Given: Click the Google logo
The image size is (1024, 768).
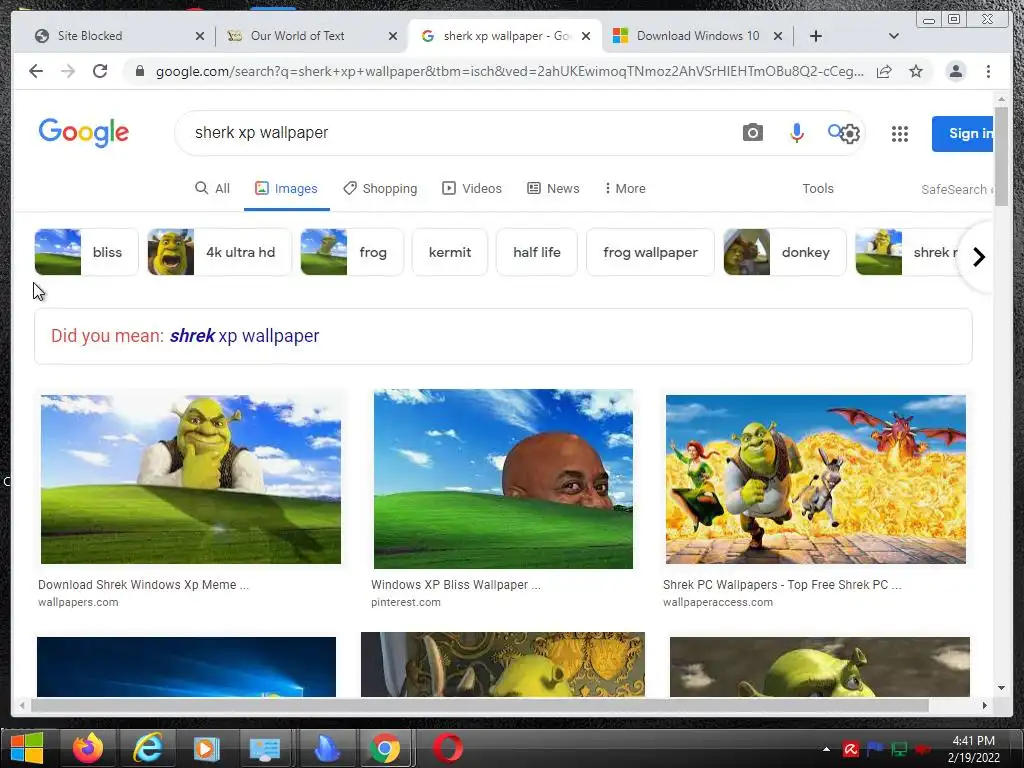Looking at the screenshot, I should tap(84, 133).
